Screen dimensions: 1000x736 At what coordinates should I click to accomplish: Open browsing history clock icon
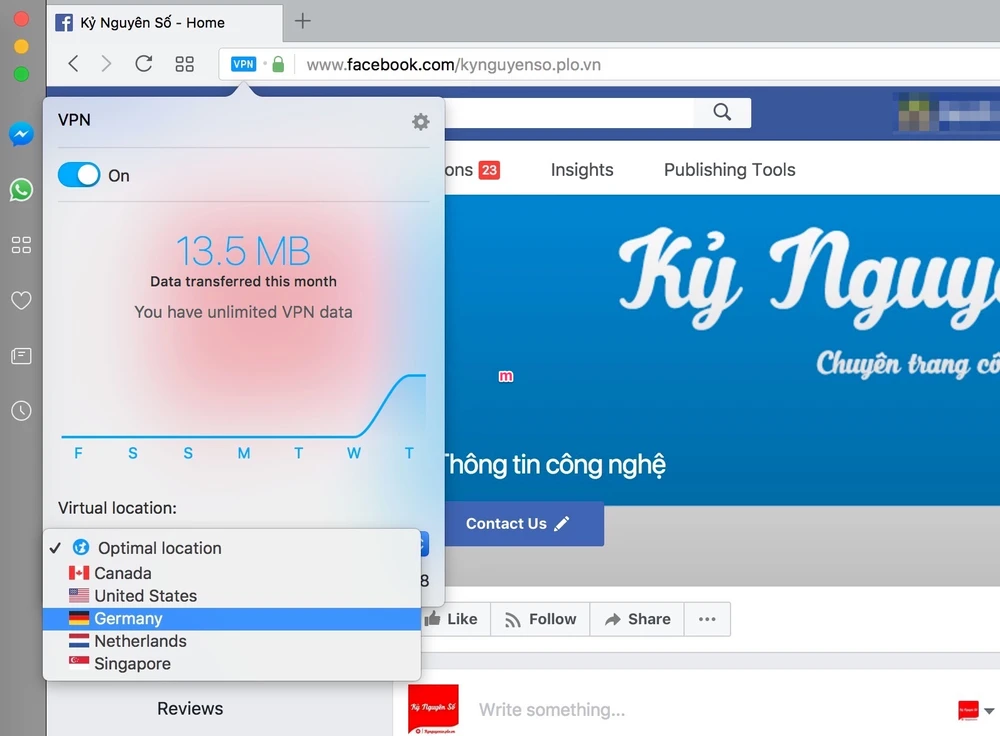(x=21, y=411)
